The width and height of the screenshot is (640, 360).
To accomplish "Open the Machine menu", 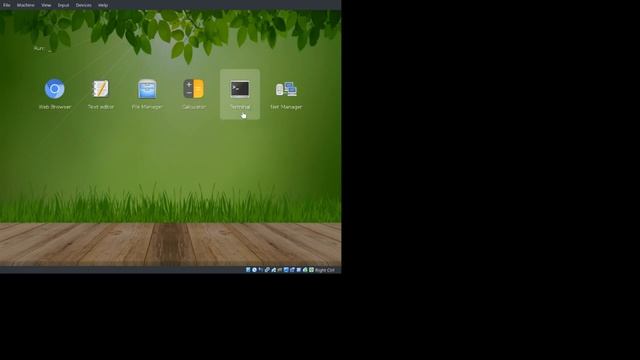I will [x=26, y=5].
